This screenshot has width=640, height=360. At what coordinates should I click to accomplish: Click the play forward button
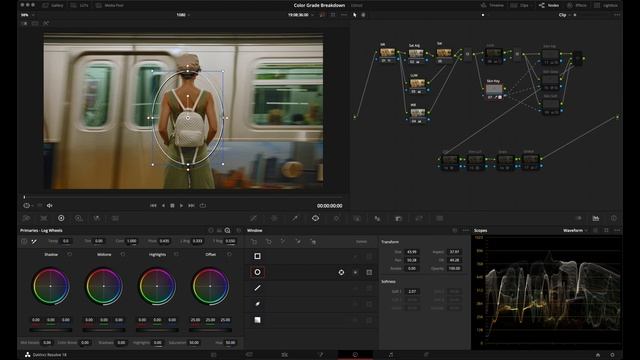coord(181,206)
